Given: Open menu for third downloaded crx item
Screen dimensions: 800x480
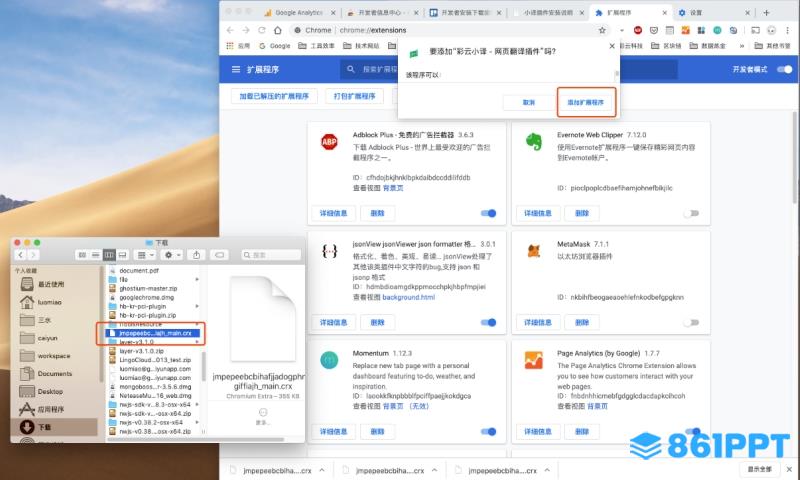Looking at the screenshot, I should click(x=547, y=470).
